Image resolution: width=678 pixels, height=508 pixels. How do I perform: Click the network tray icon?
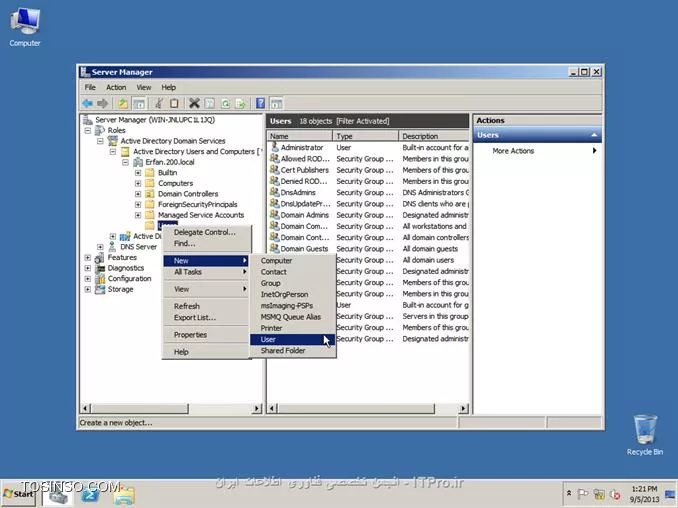click(x=599, y=494)
